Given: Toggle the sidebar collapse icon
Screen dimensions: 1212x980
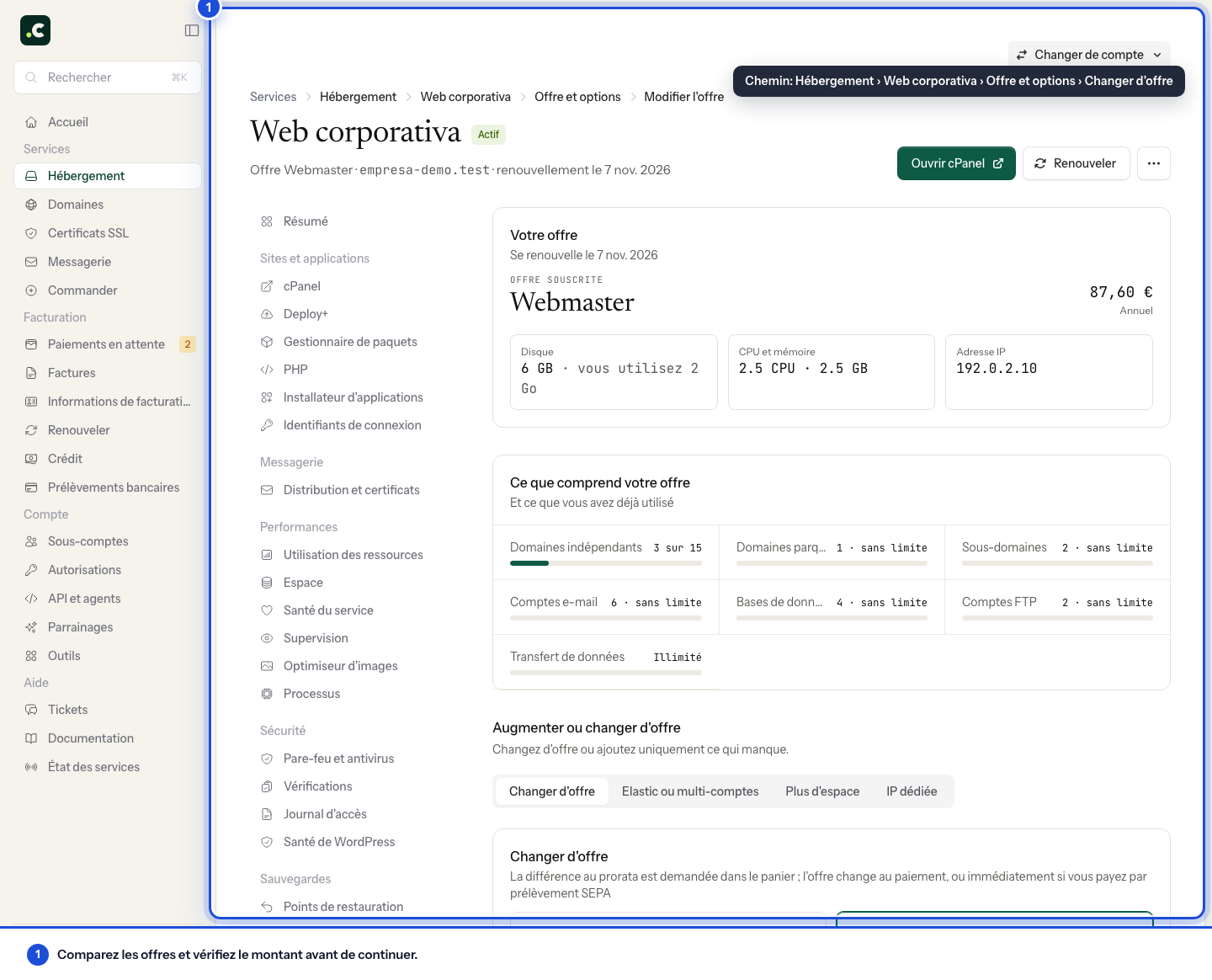Looking at the screenshot, I should (x=192, y=30).
